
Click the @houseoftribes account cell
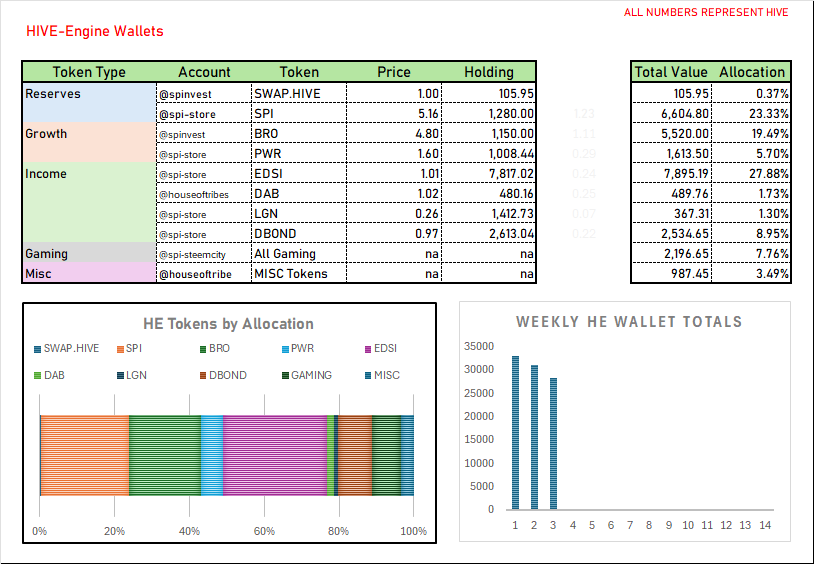coord(204,194)
